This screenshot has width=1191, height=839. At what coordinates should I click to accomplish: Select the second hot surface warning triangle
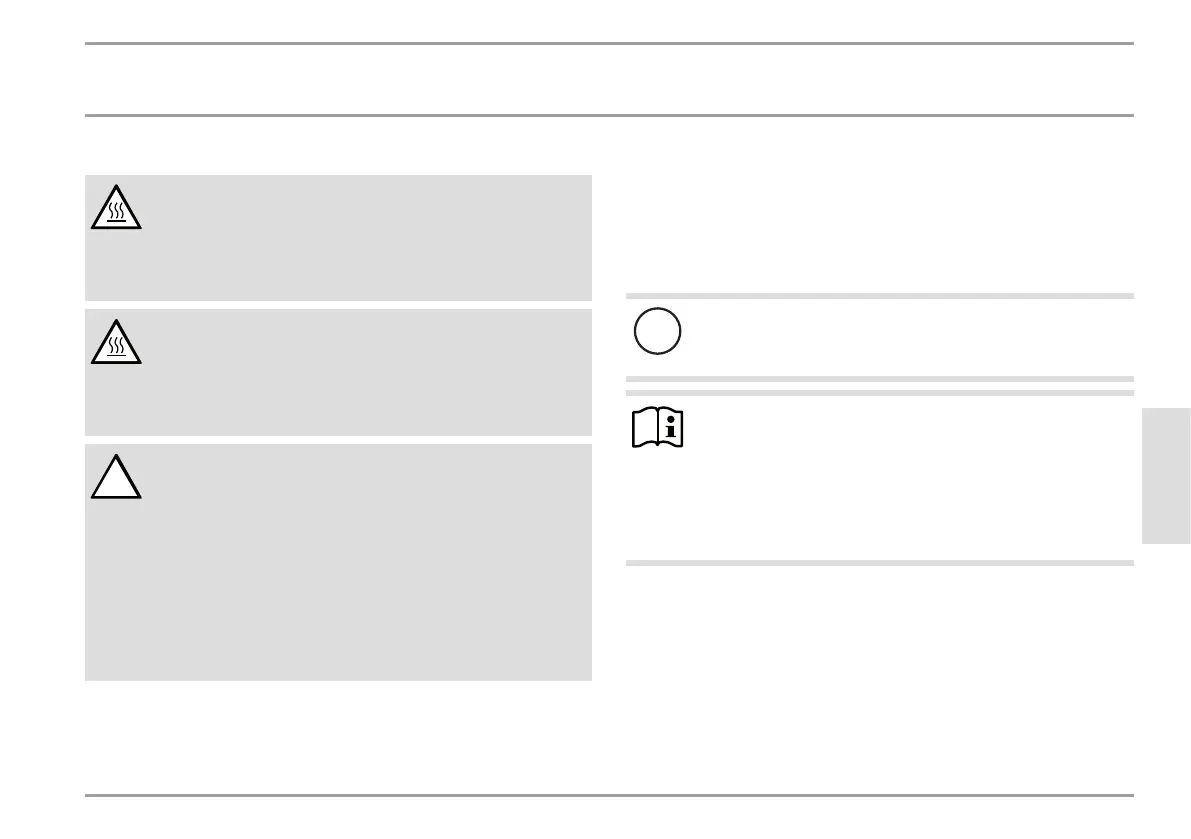[116, 342]
